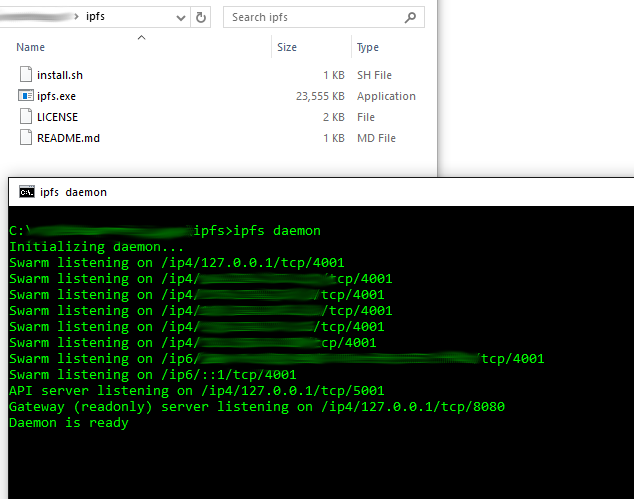Click the LICENSE file icon
The width and height of the screenshot is (634, 499).
[x=26, y=116]
